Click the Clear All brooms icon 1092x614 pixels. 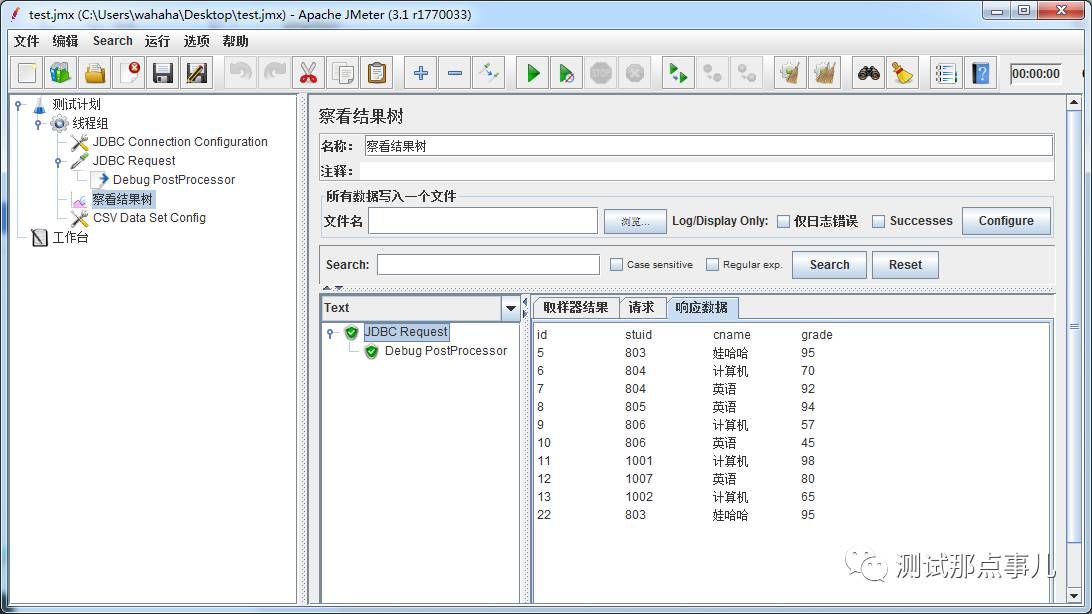click(825, 73)
